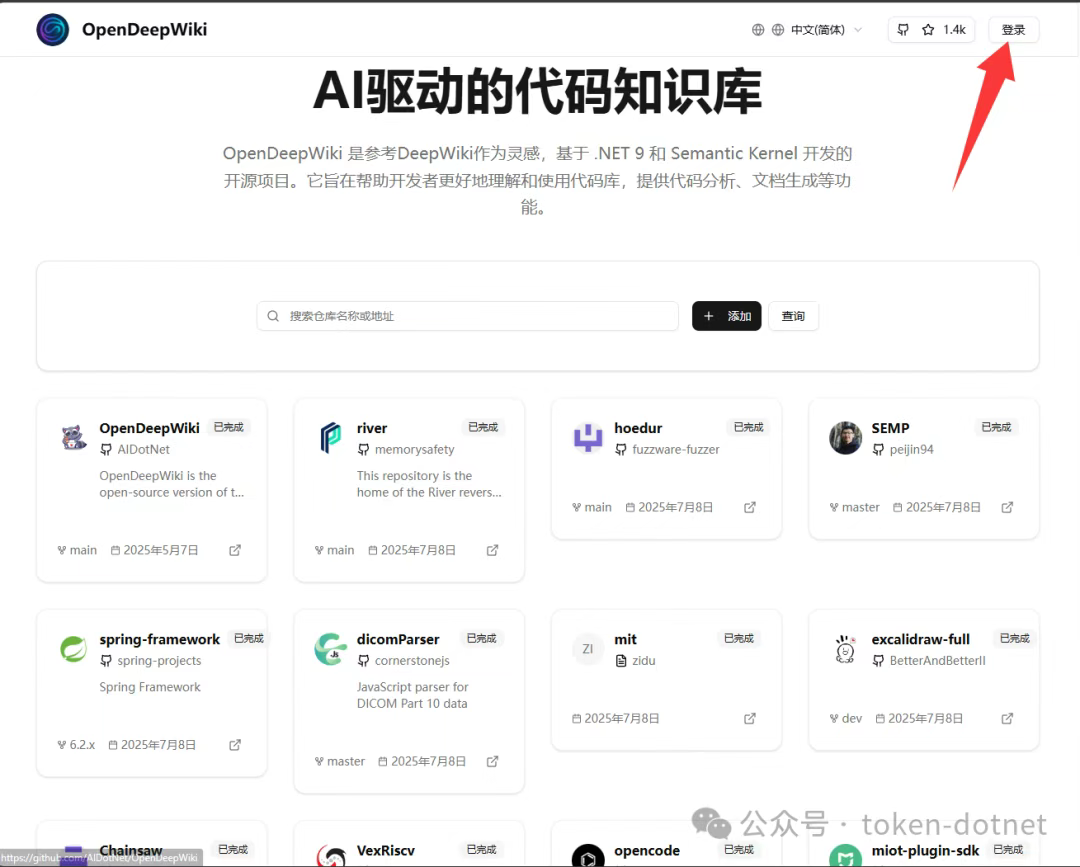Open external link icon on SEMP card
Screen dimensions: 1080x867
tap(1007, 508)
